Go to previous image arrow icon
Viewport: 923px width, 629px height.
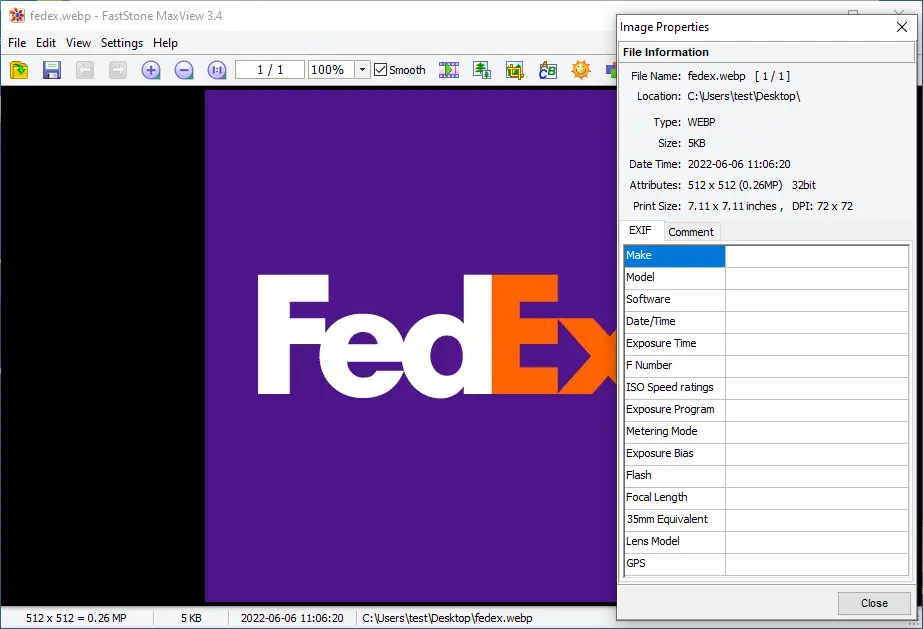pos(85,70)
